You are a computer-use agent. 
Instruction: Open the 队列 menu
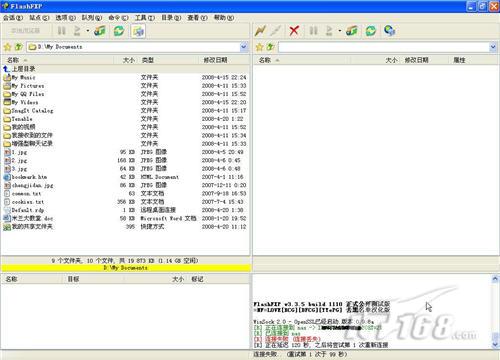pyautogui.click(x=92, y=18)
